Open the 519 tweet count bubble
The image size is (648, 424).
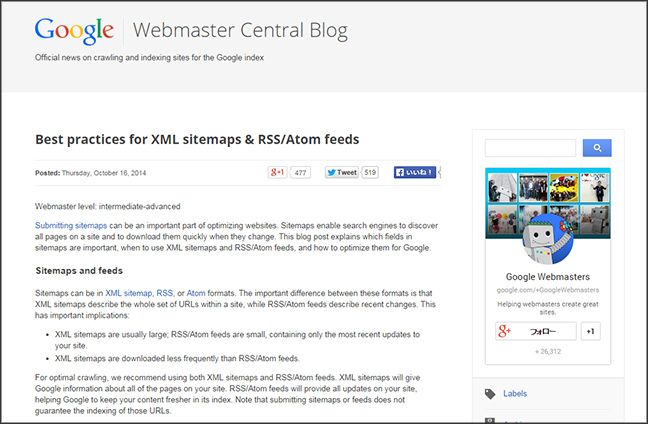(370, 172)
